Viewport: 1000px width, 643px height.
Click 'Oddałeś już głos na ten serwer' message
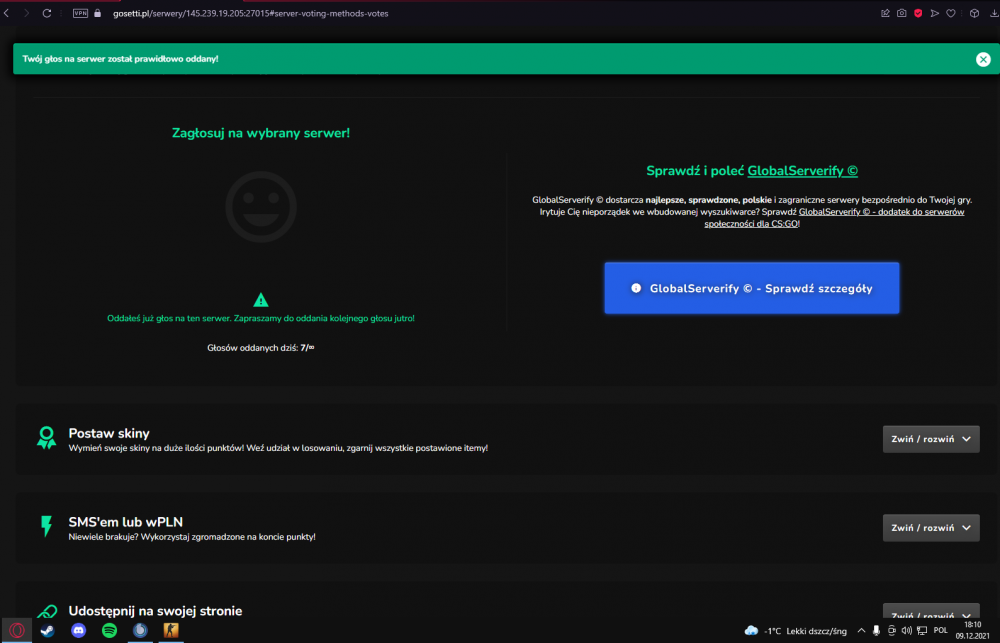coord(261,318)
